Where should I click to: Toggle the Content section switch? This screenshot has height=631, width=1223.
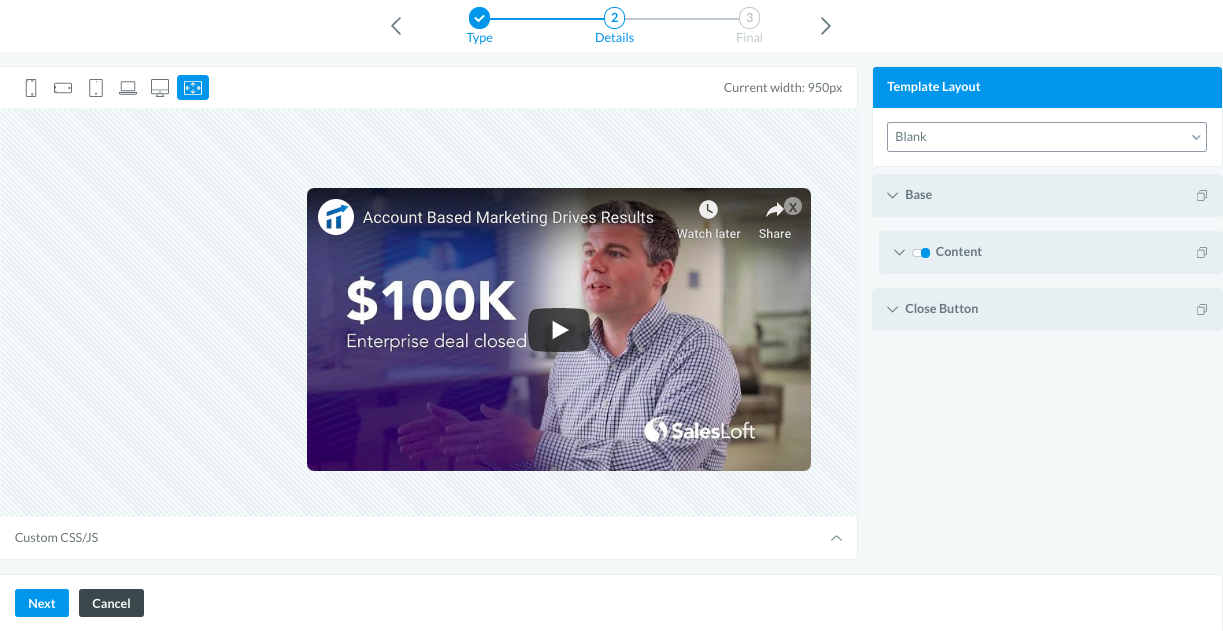click(922, 253)
